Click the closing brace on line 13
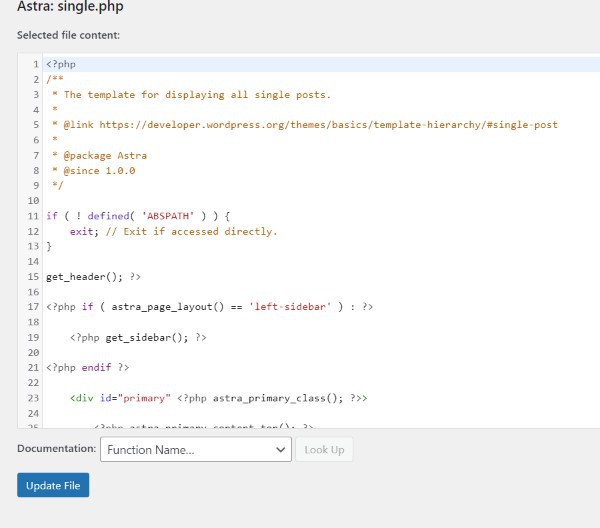600x528 pixels. click(x=49, y=246)
